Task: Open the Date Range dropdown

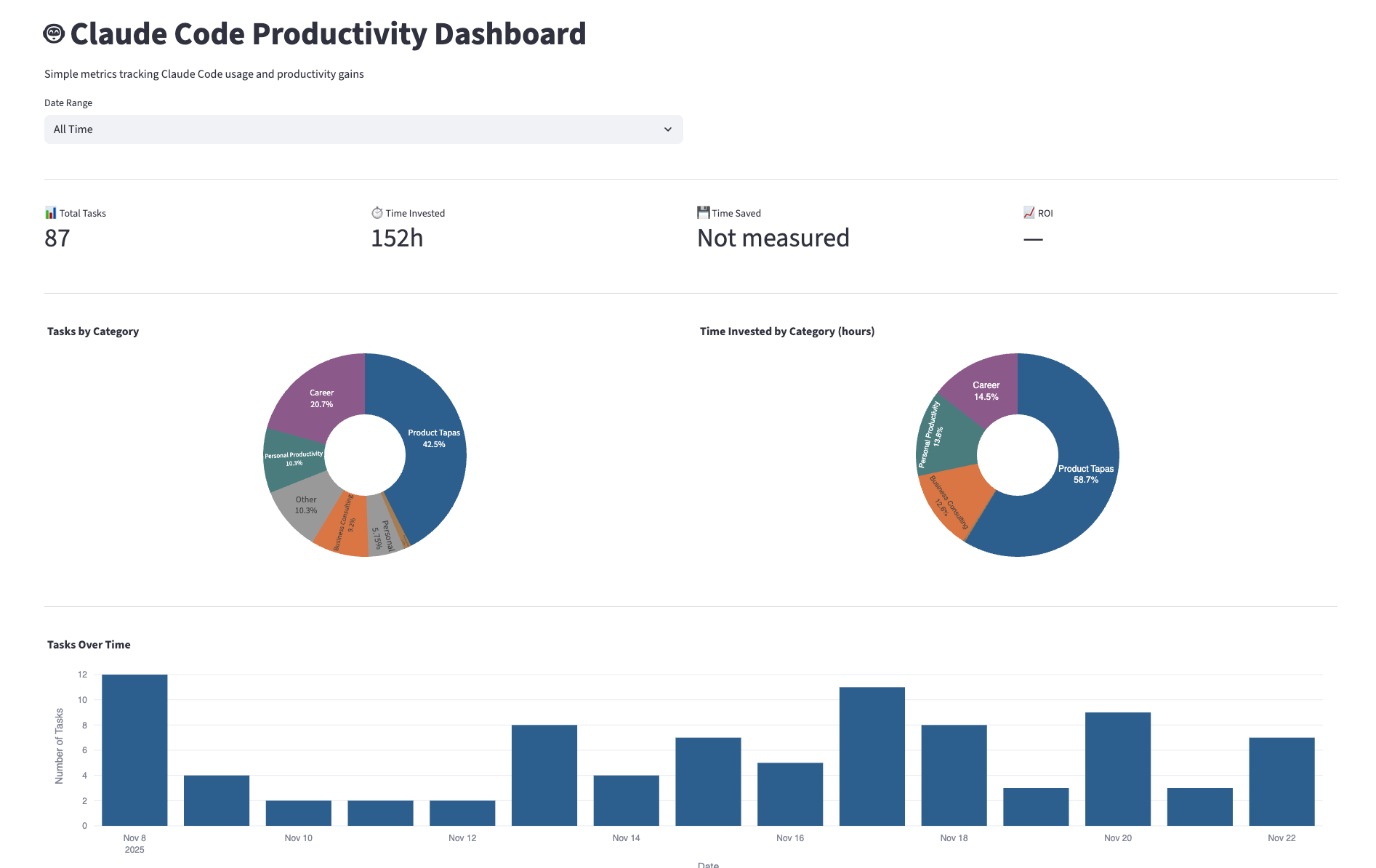Action: click(x=363, y=129)
